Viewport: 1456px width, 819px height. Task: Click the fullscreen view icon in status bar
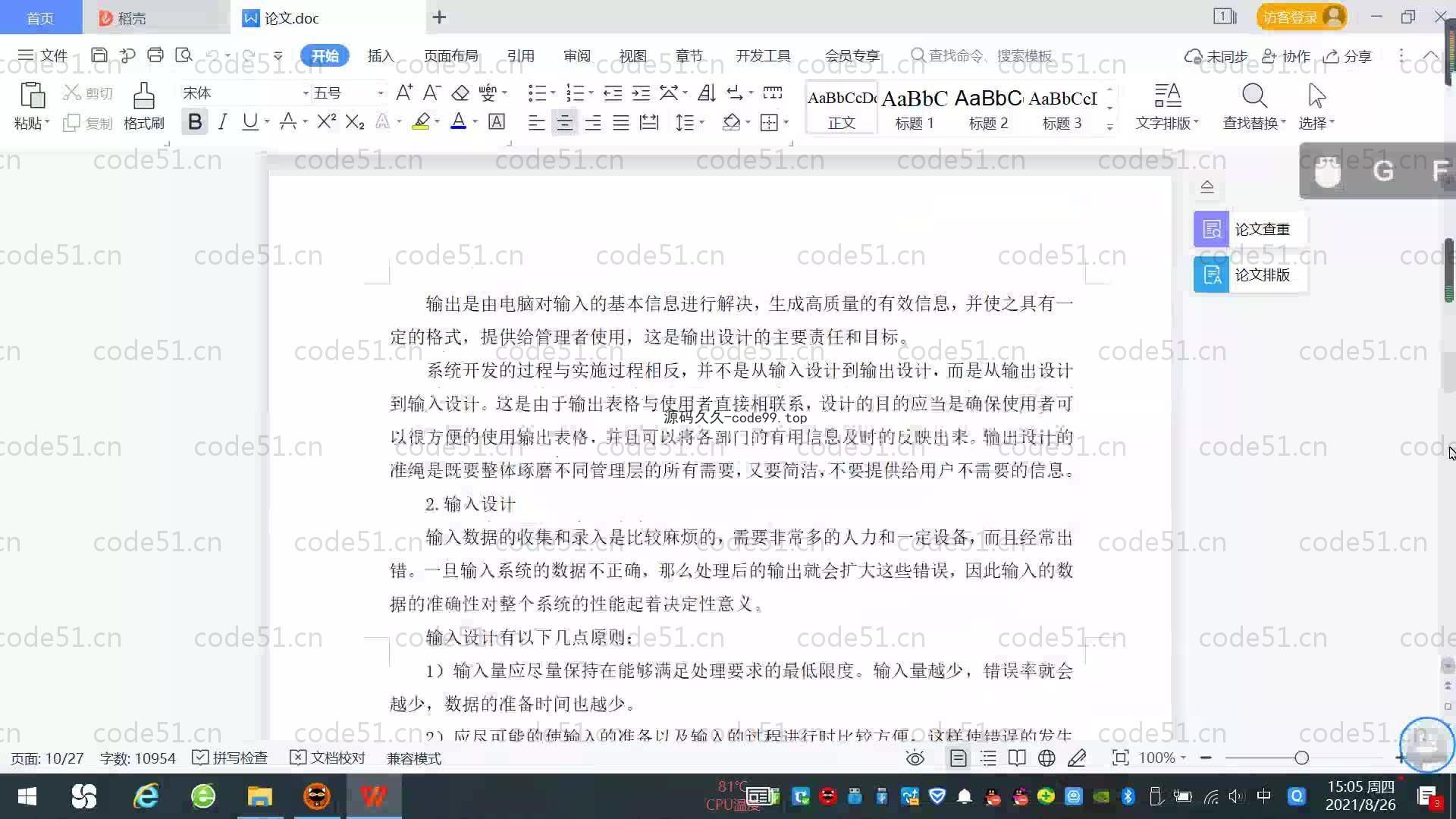click(1120, 758)
